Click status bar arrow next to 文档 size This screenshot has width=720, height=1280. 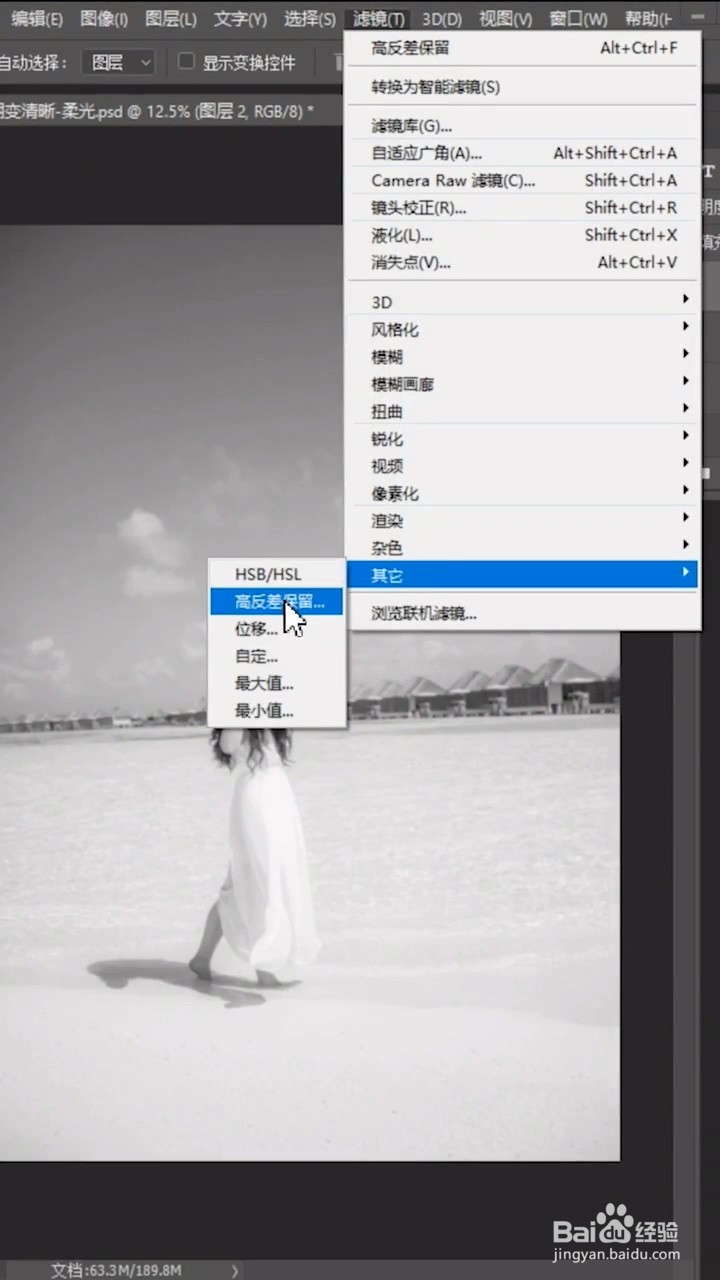235,1270
